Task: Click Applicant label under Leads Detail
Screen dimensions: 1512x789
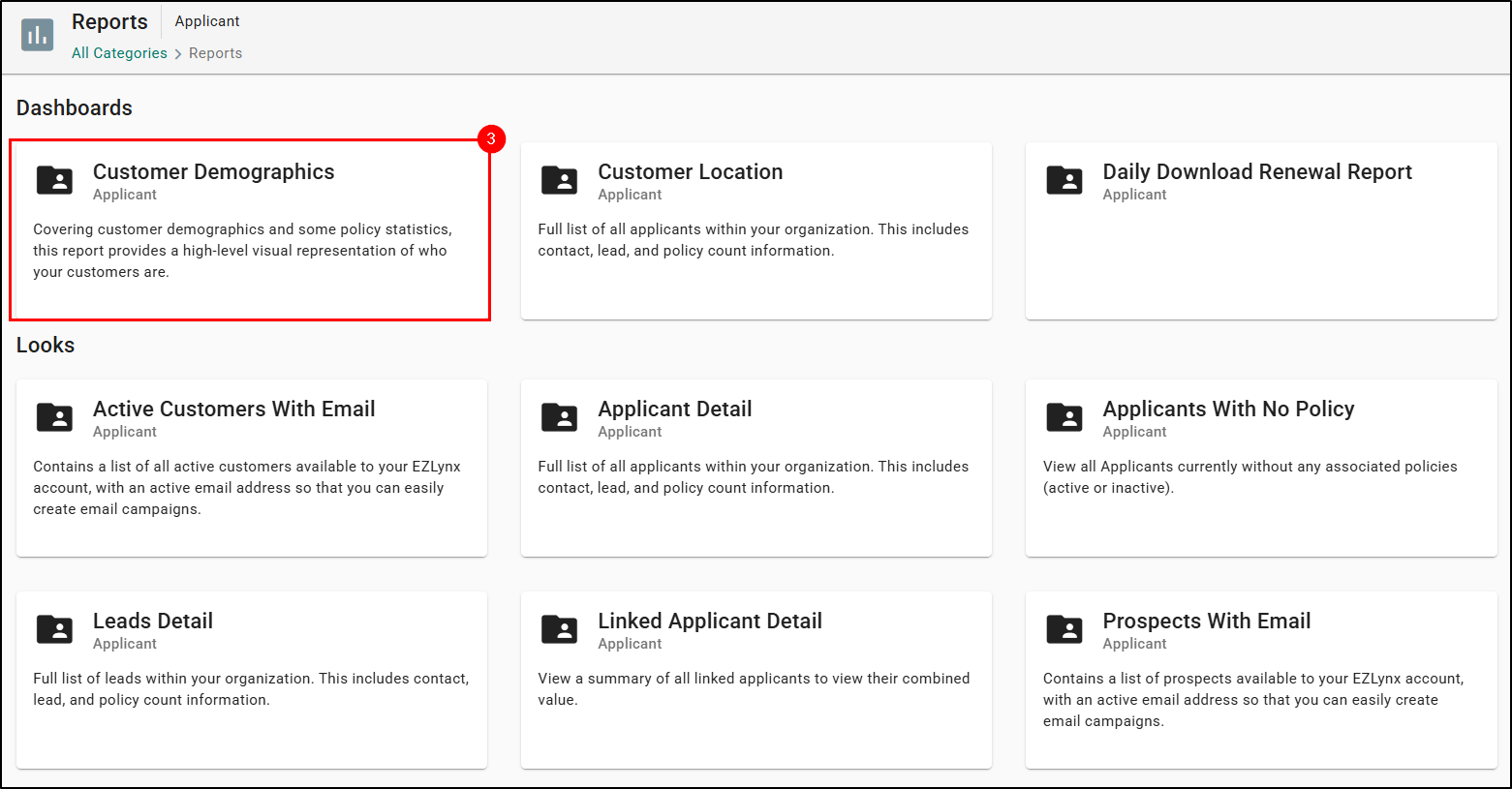Action: [125, 644]
